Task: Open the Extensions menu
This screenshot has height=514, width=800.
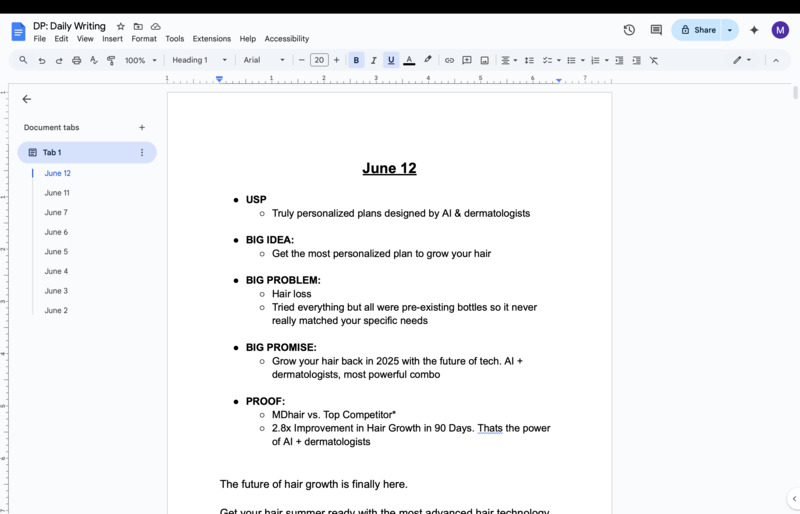Action: tap(212, 39)
